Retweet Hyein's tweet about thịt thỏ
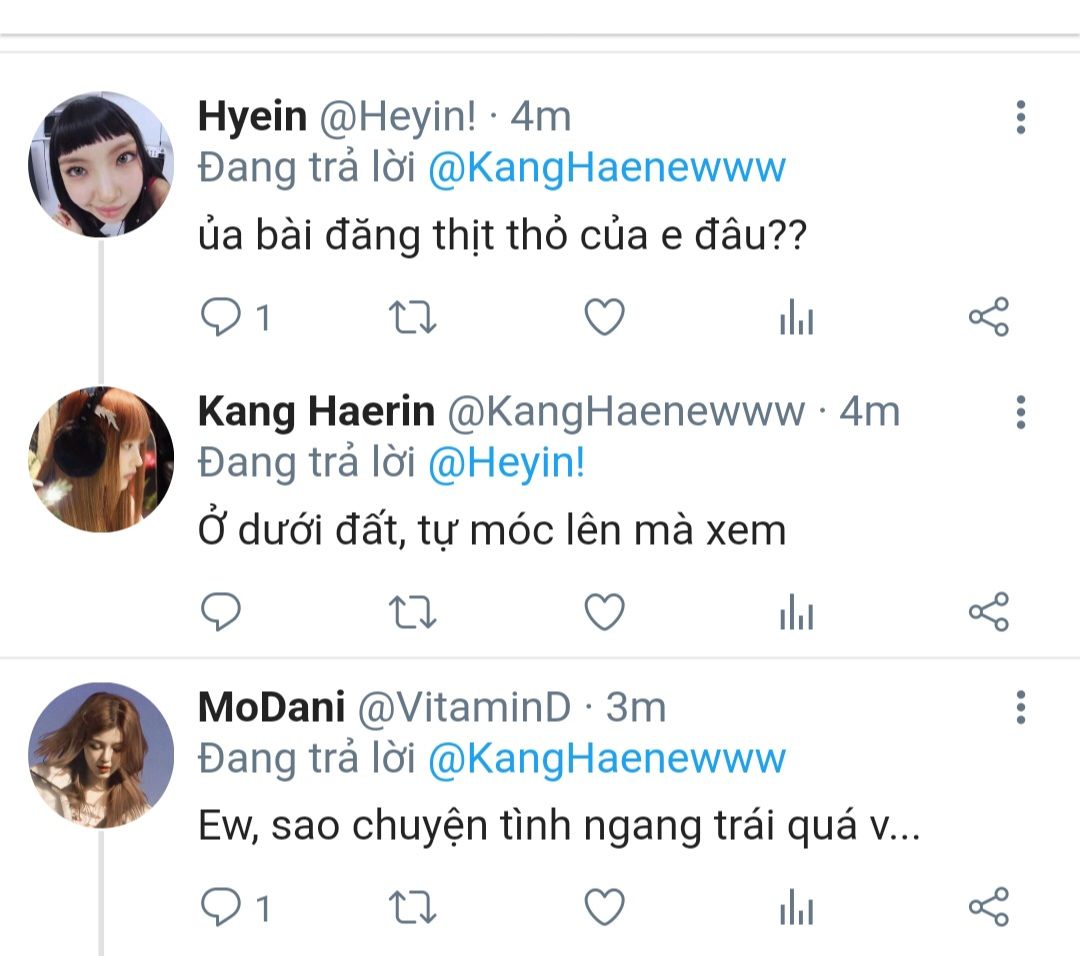 (411, 318)
